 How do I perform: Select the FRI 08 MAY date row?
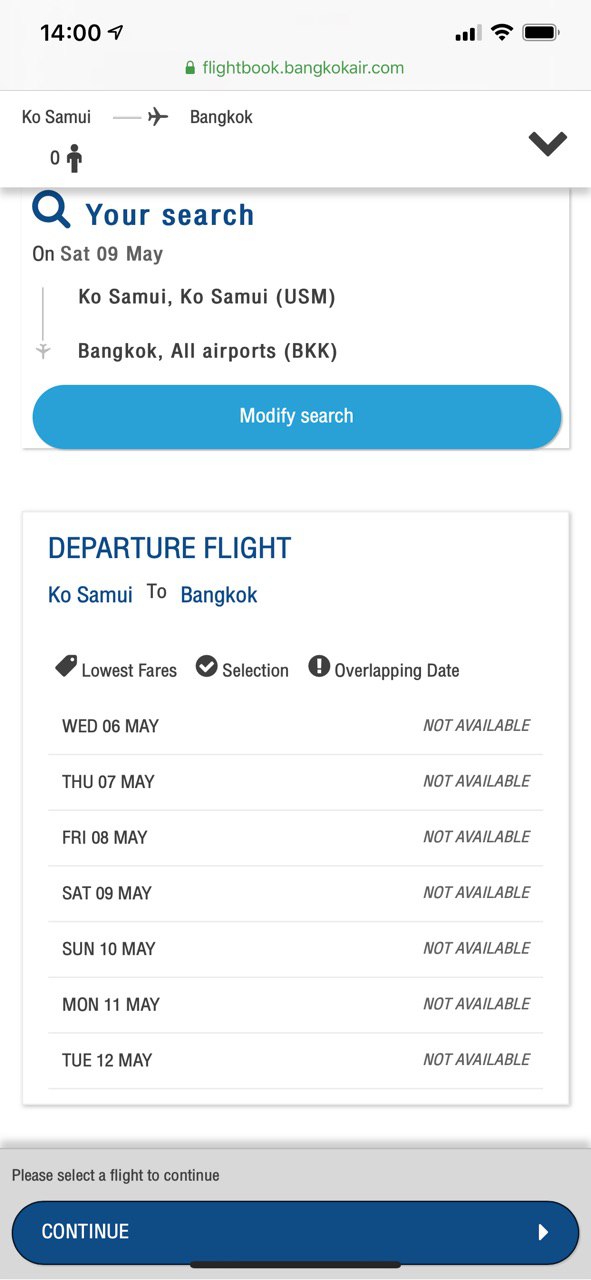click(295, 837)
